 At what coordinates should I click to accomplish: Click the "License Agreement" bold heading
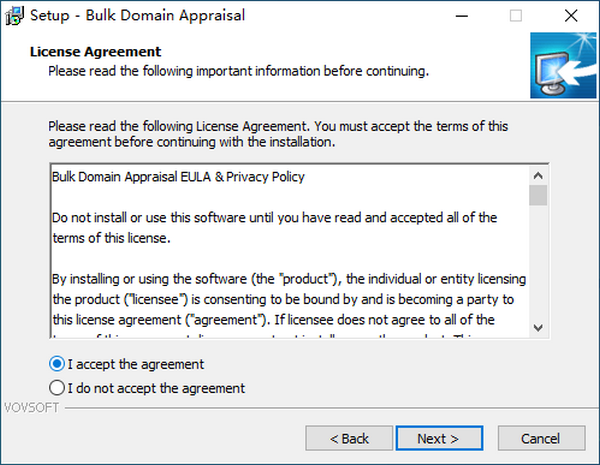coord(96,51)
